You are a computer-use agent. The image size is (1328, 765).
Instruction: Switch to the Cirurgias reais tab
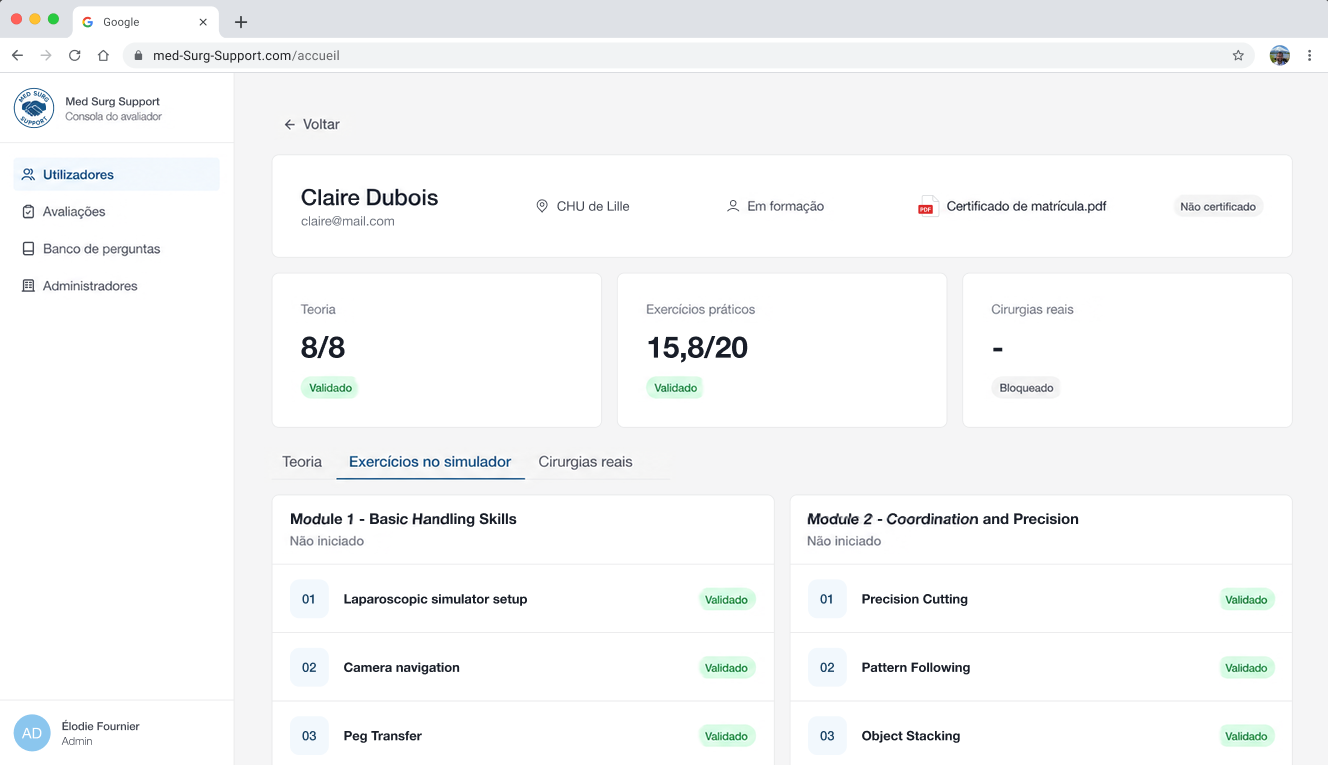(585, 462)
